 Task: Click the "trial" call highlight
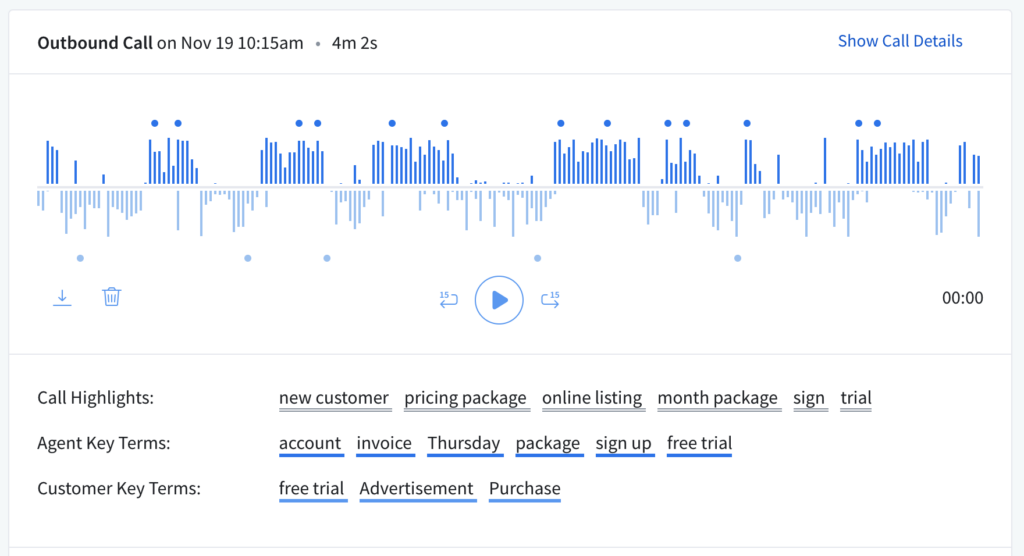(856, 398)
